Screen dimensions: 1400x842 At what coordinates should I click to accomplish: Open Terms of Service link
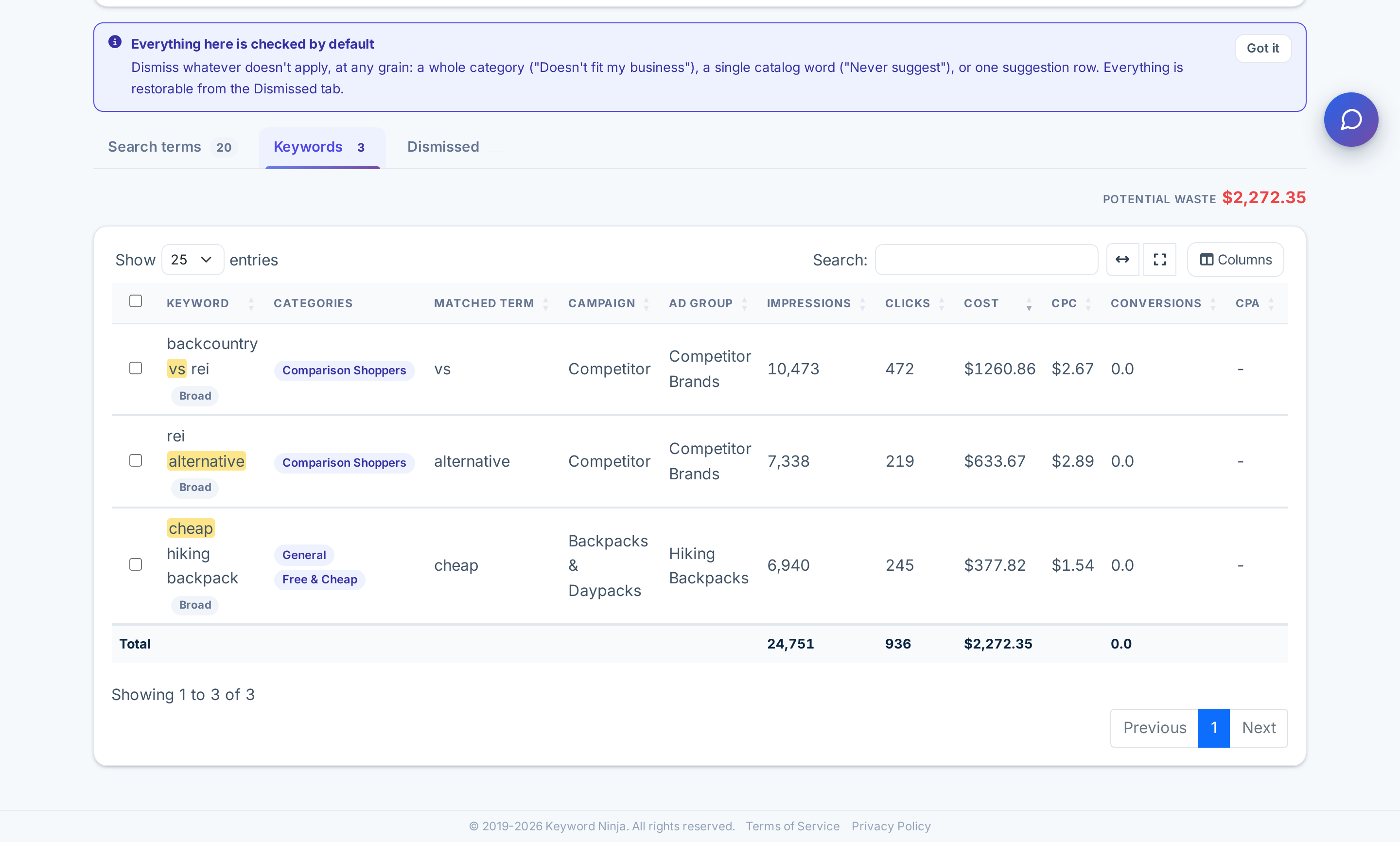tap(792, 826)
